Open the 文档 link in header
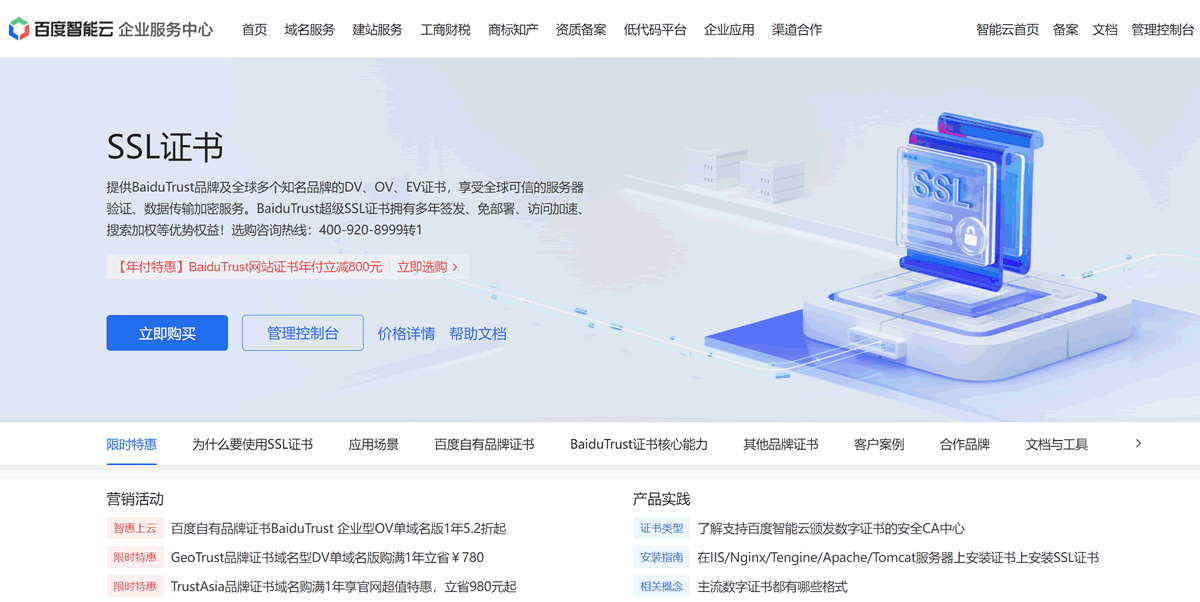Image resolution: width=1200 pixels, height=602 pixels. [1105, 30]
